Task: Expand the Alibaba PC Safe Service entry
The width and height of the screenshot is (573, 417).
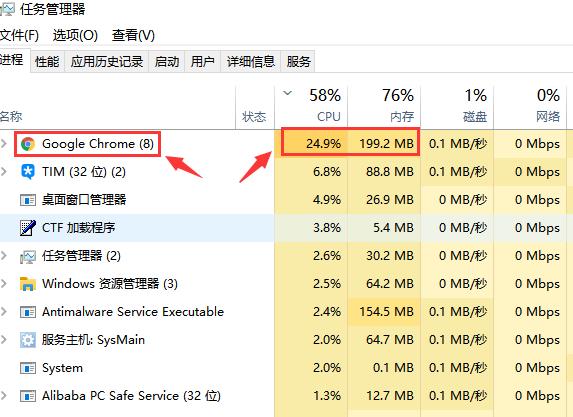Action: tap(4, 395)
